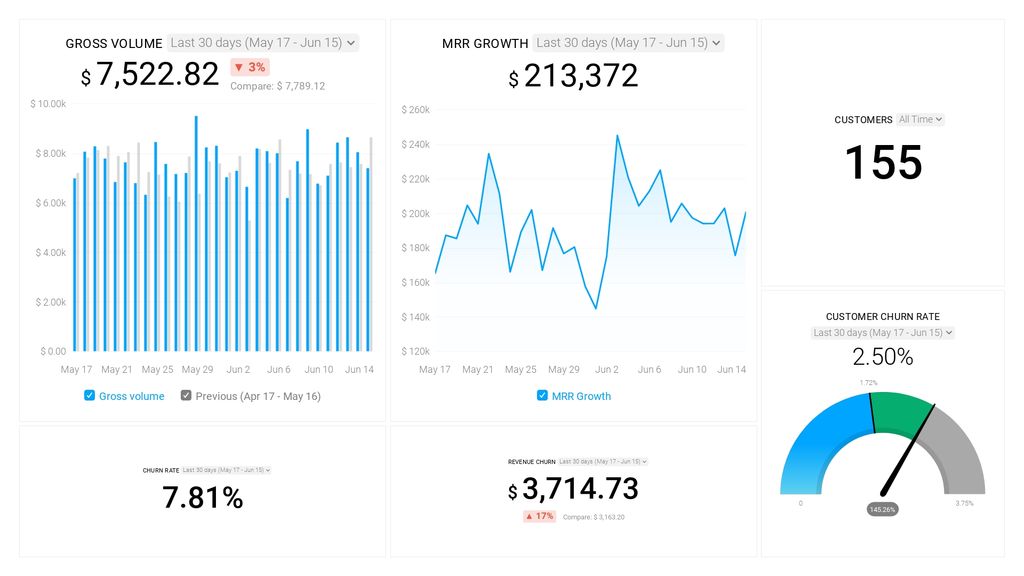Change Customers period using the All Time dropdown
Viewport: 1024px width, 576px height.
pyautogui.click(x=917, y=119)
